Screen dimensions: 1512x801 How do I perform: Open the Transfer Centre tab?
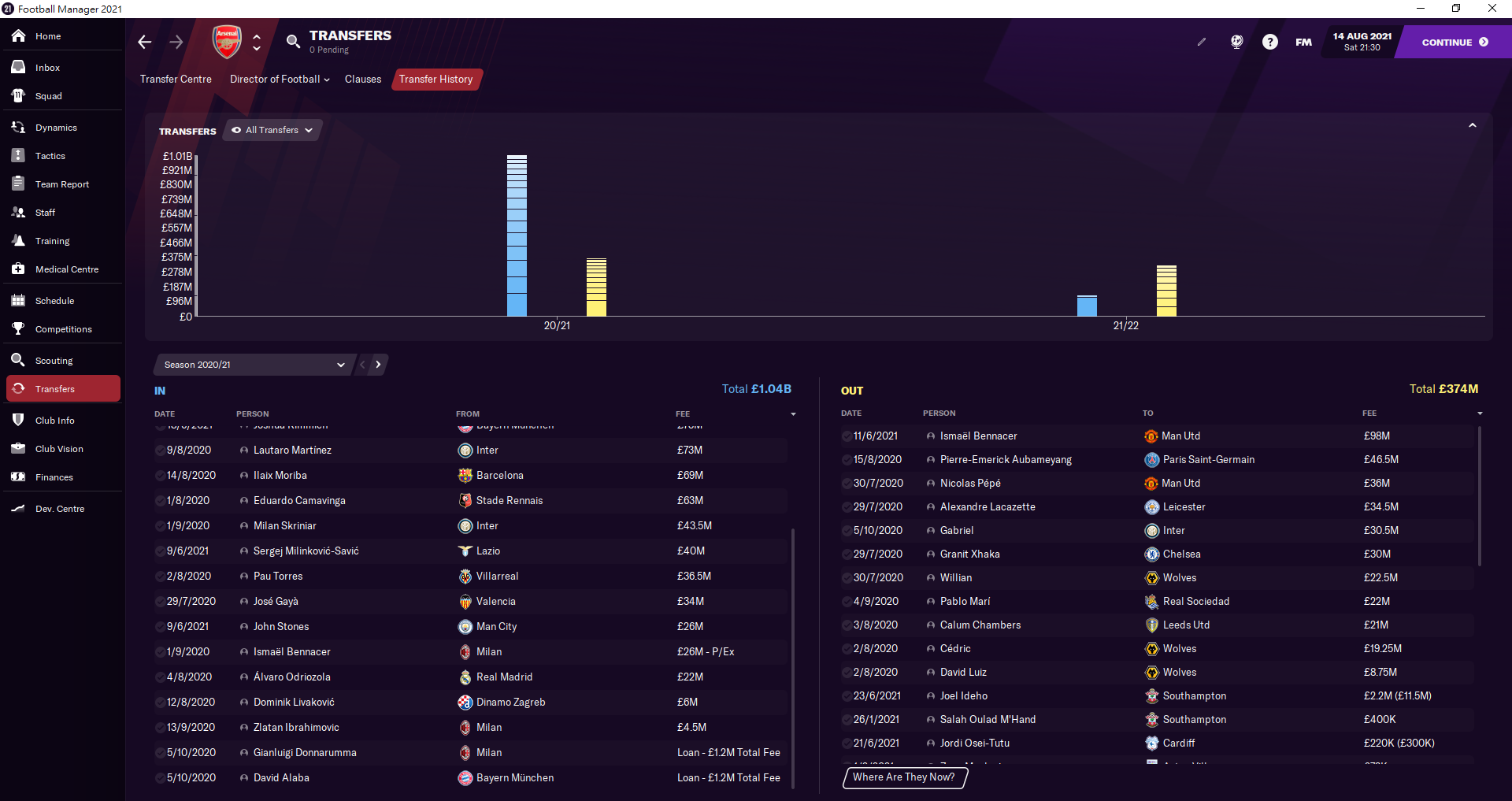coord(176,80)
